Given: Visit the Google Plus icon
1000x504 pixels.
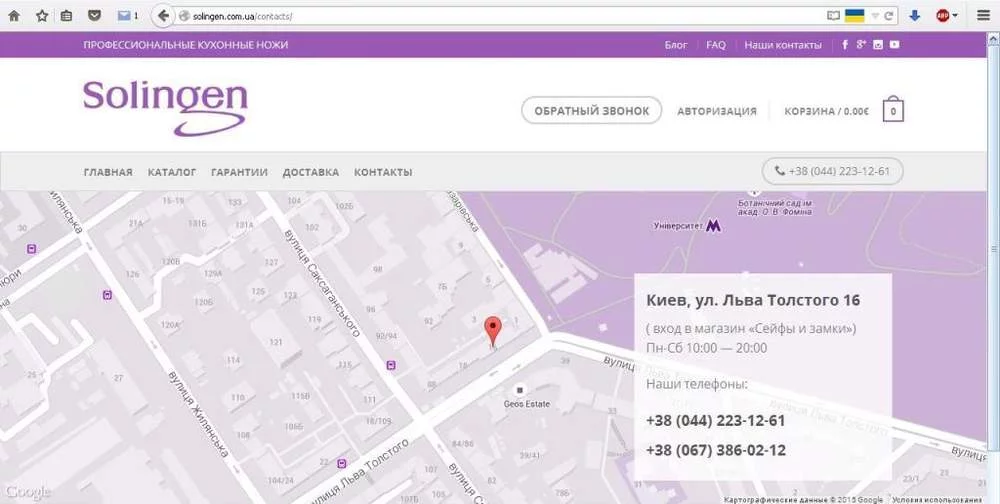Looking at the screenshot, I should (x=861, y=44).
